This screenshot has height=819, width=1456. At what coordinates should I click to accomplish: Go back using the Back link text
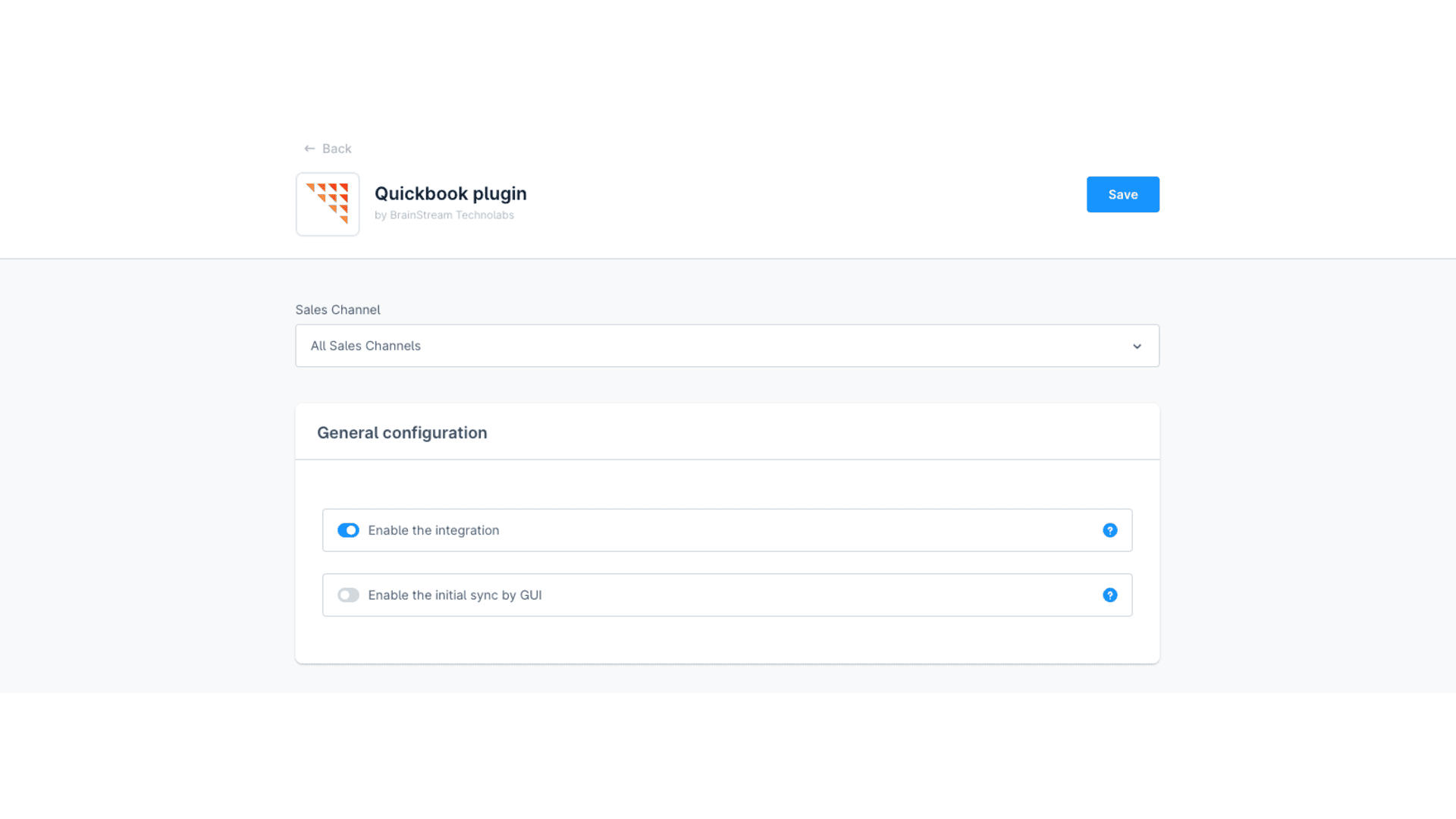[337, 149]
